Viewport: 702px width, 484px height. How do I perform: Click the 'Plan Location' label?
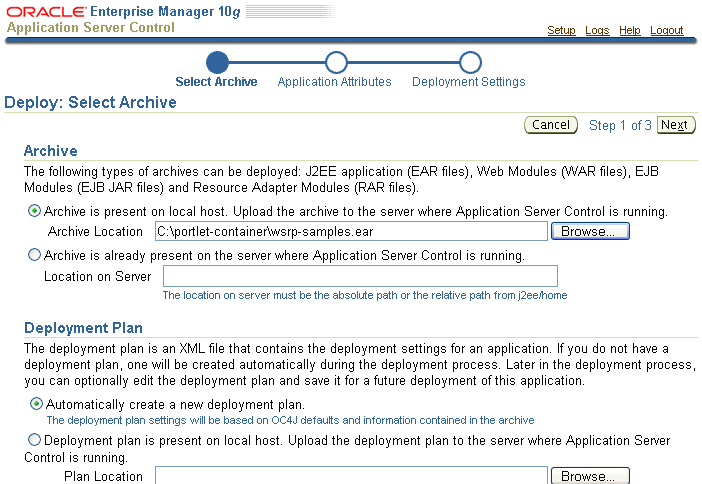(x=103, y=476)
